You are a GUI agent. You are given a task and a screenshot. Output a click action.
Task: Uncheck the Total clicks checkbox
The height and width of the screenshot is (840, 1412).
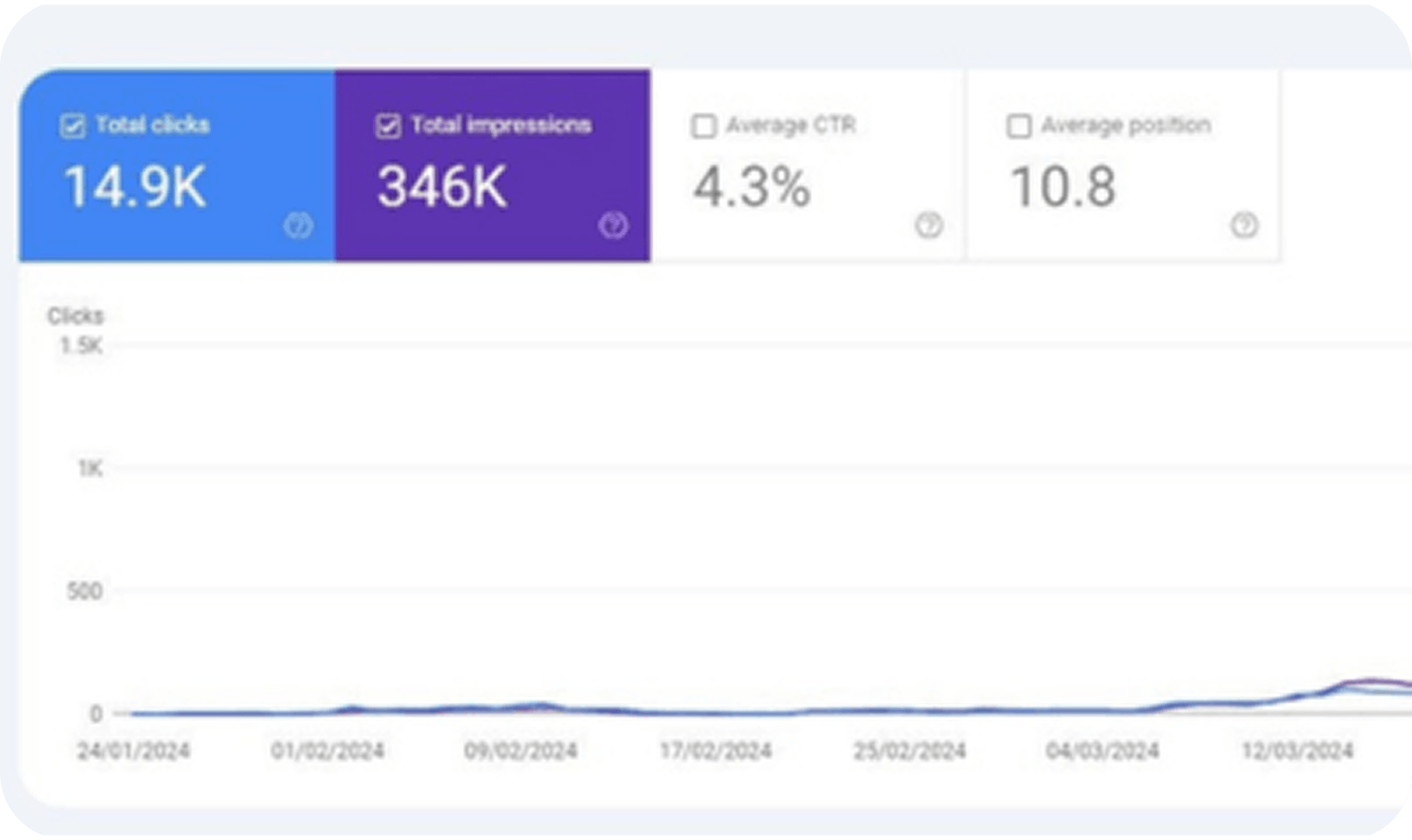[73, 126]
